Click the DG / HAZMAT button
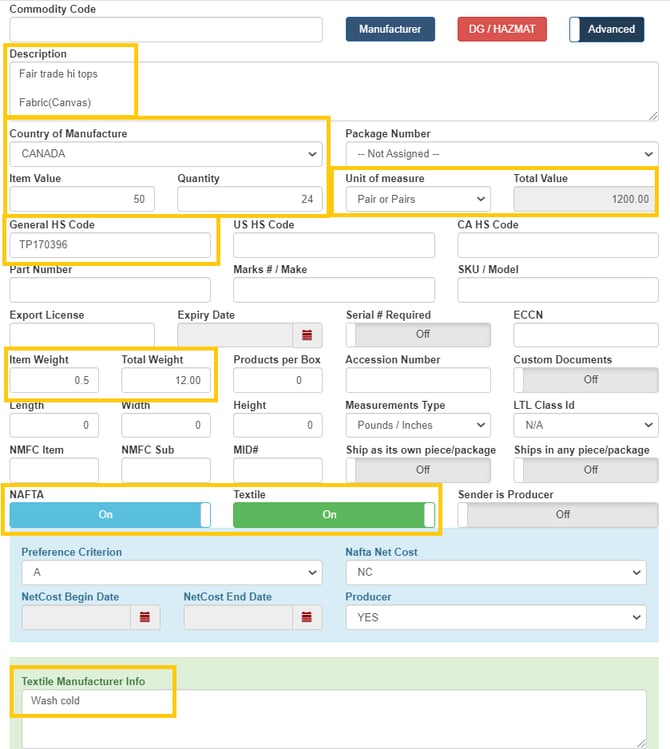 (502, 29)
